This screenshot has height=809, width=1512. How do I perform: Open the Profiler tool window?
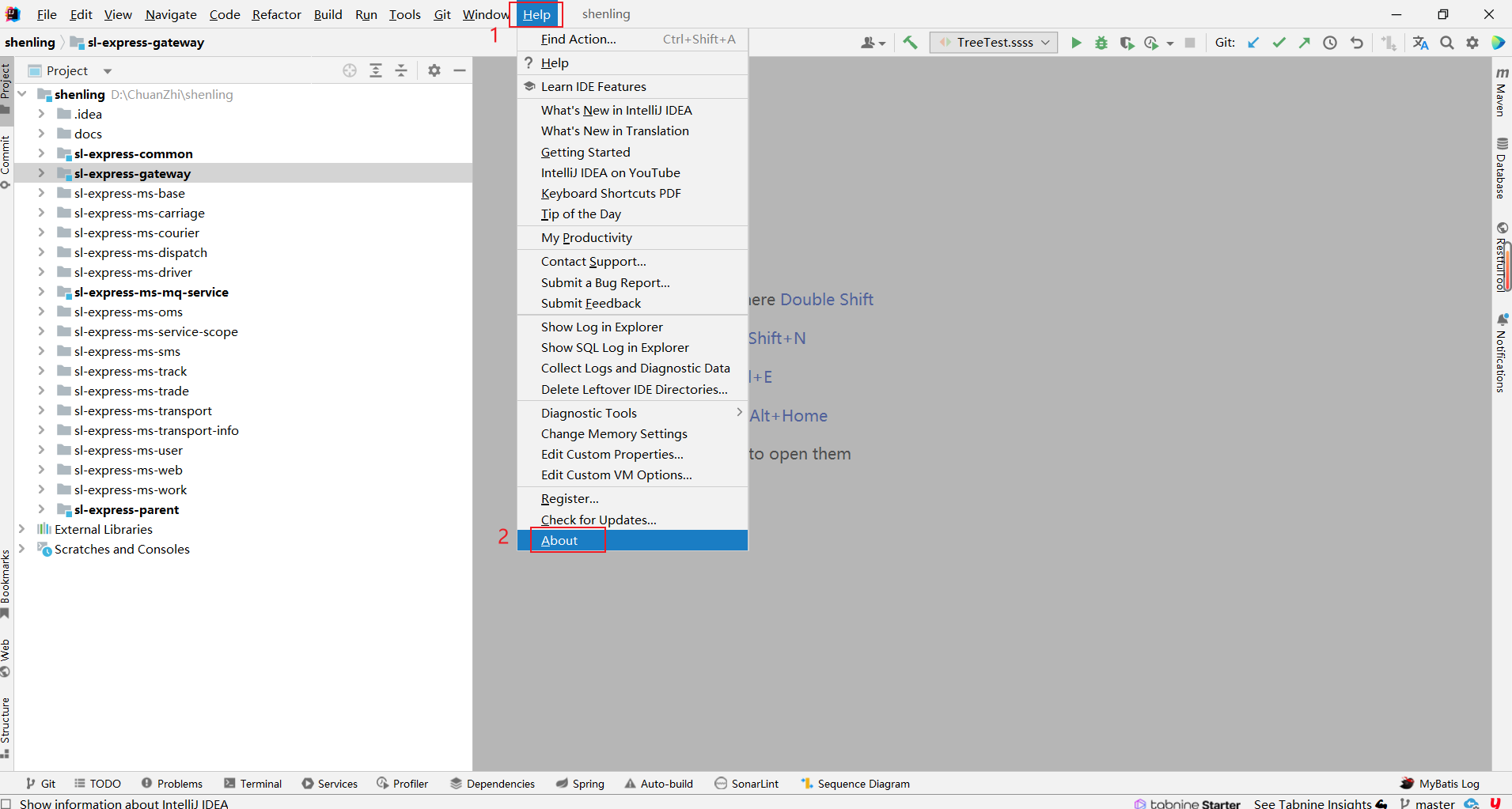[x=402, y=784]
